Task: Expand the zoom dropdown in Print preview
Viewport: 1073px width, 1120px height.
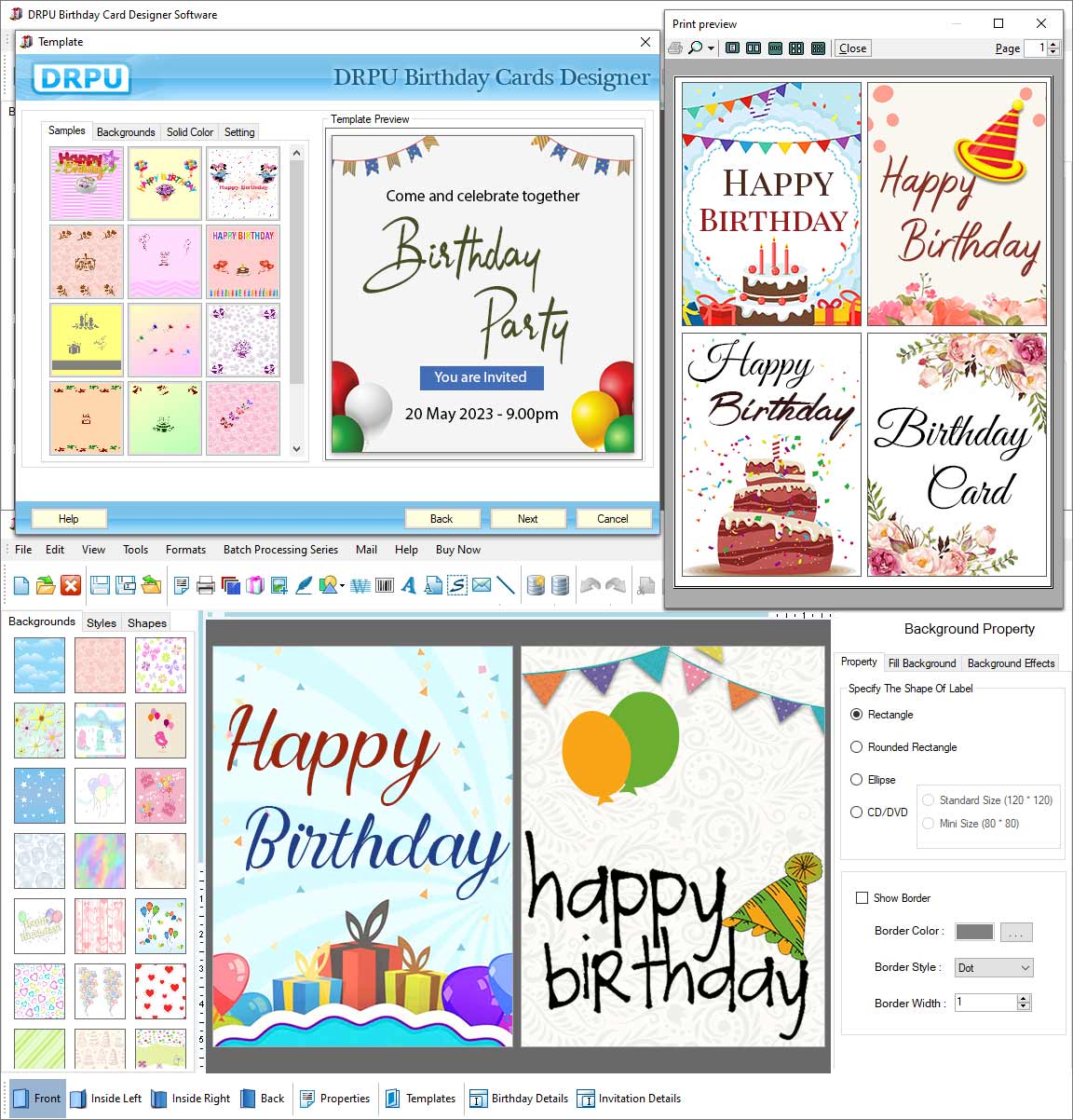Action: click(711, 48)
